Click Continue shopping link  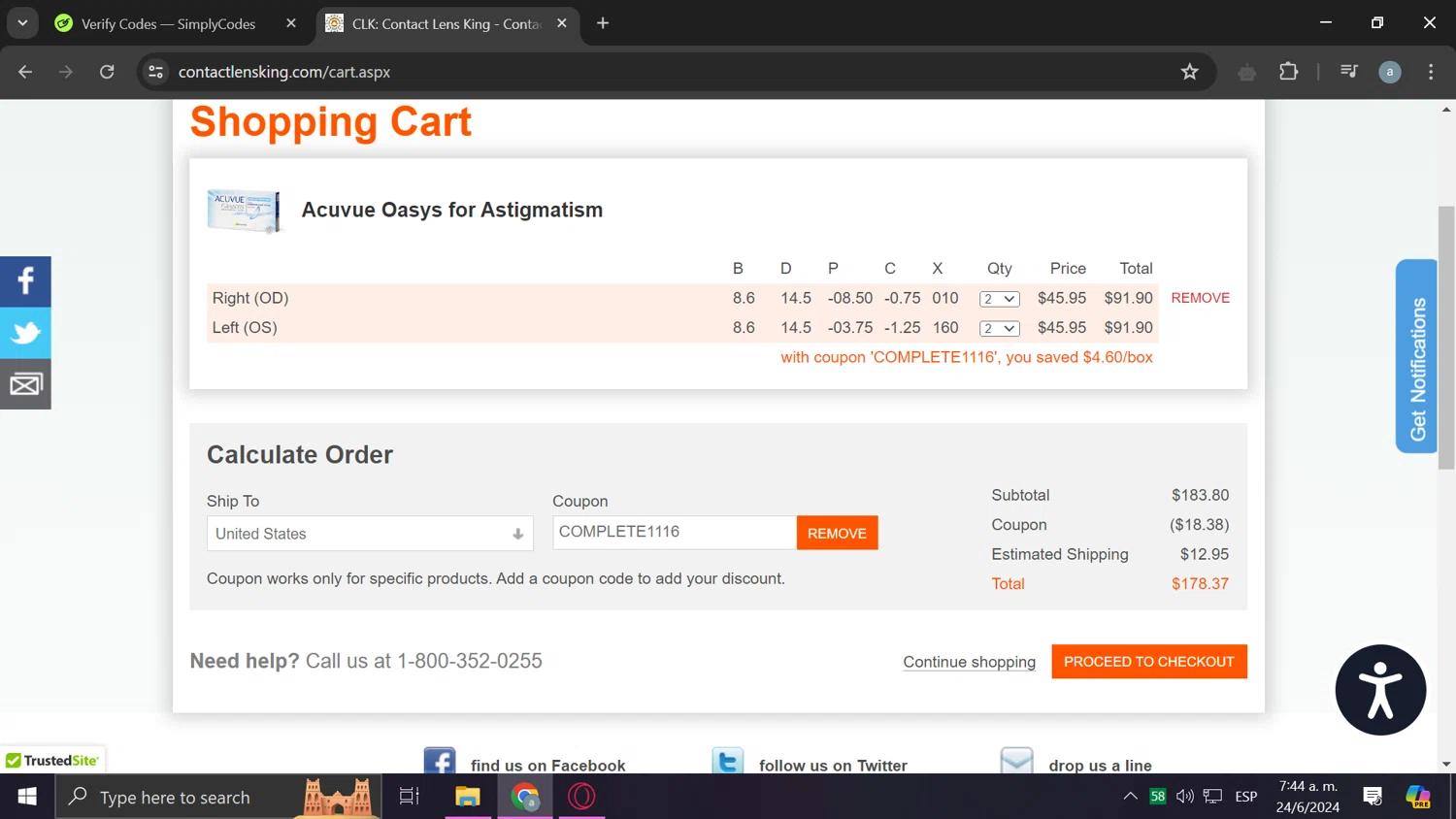click(969, 662)
